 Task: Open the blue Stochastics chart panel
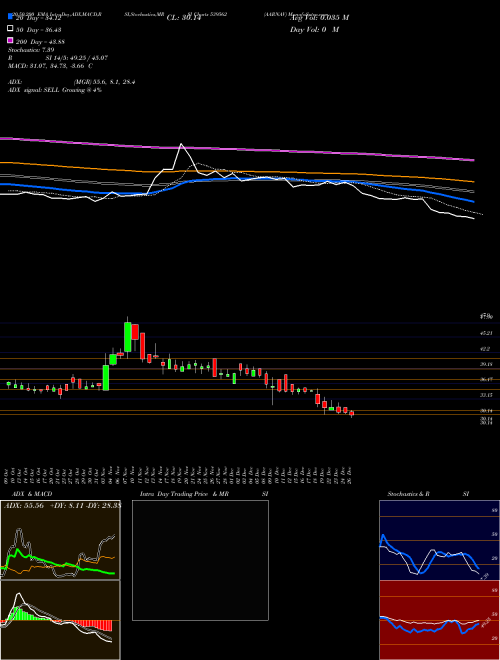point(439,540)
